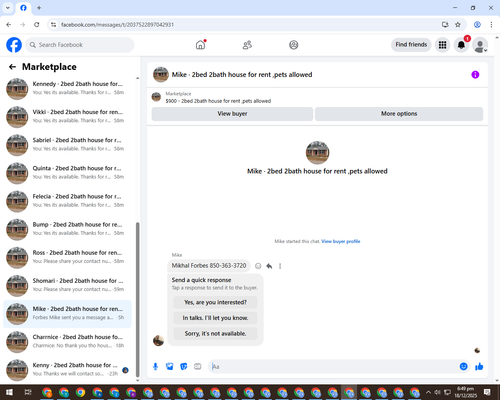The image size is (500, 400).
Task: Reload the page in Chrome
Action: coord(37,25)
